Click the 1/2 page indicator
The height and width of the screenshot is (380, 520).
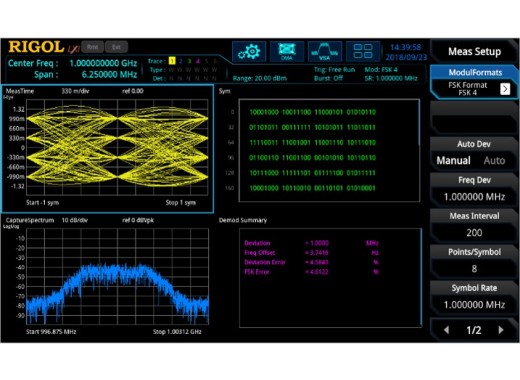(474, 330)
